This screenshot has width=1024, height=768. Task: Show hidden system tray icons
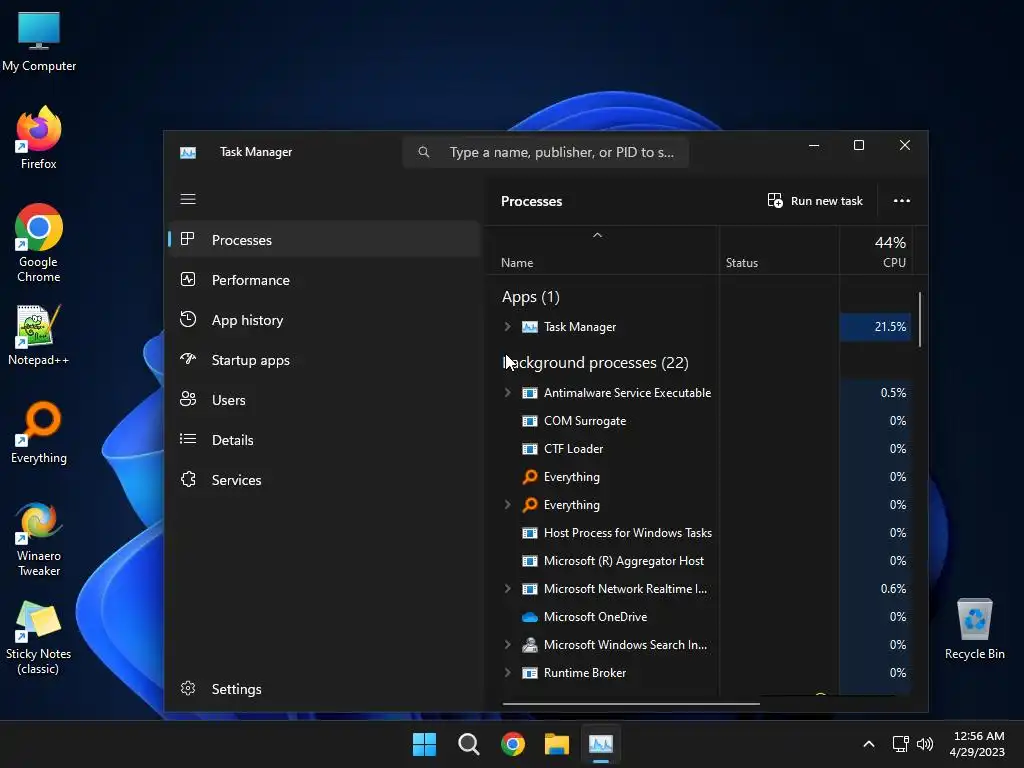[869, 744]
